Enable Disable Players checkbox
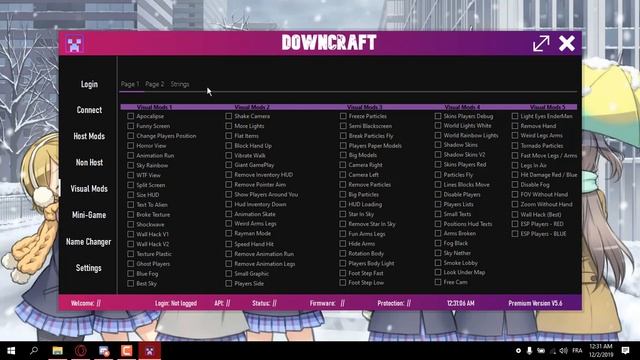Image resolution: width=640 pixels, height=360 pixels. 438,194
